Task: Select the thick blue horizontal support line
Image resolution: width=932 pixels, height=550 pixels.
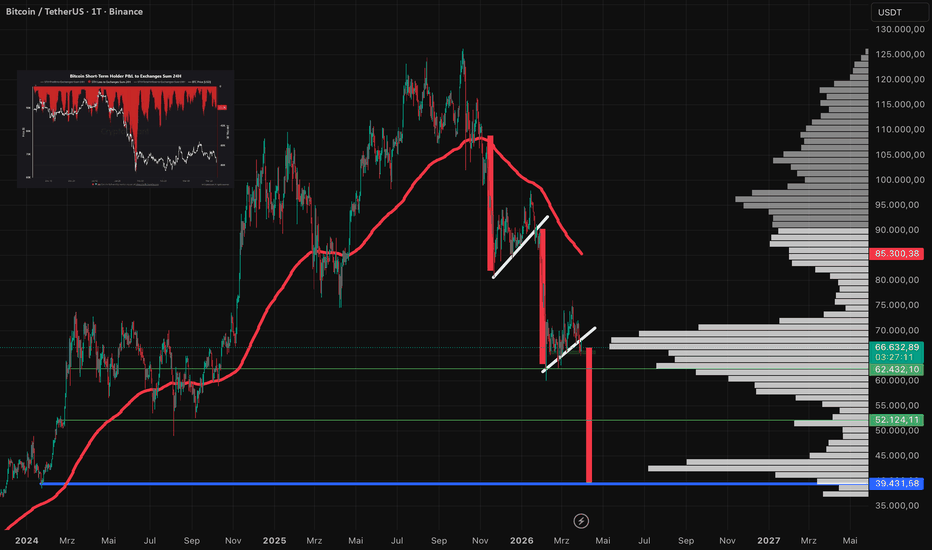Action: coord(300,484)
